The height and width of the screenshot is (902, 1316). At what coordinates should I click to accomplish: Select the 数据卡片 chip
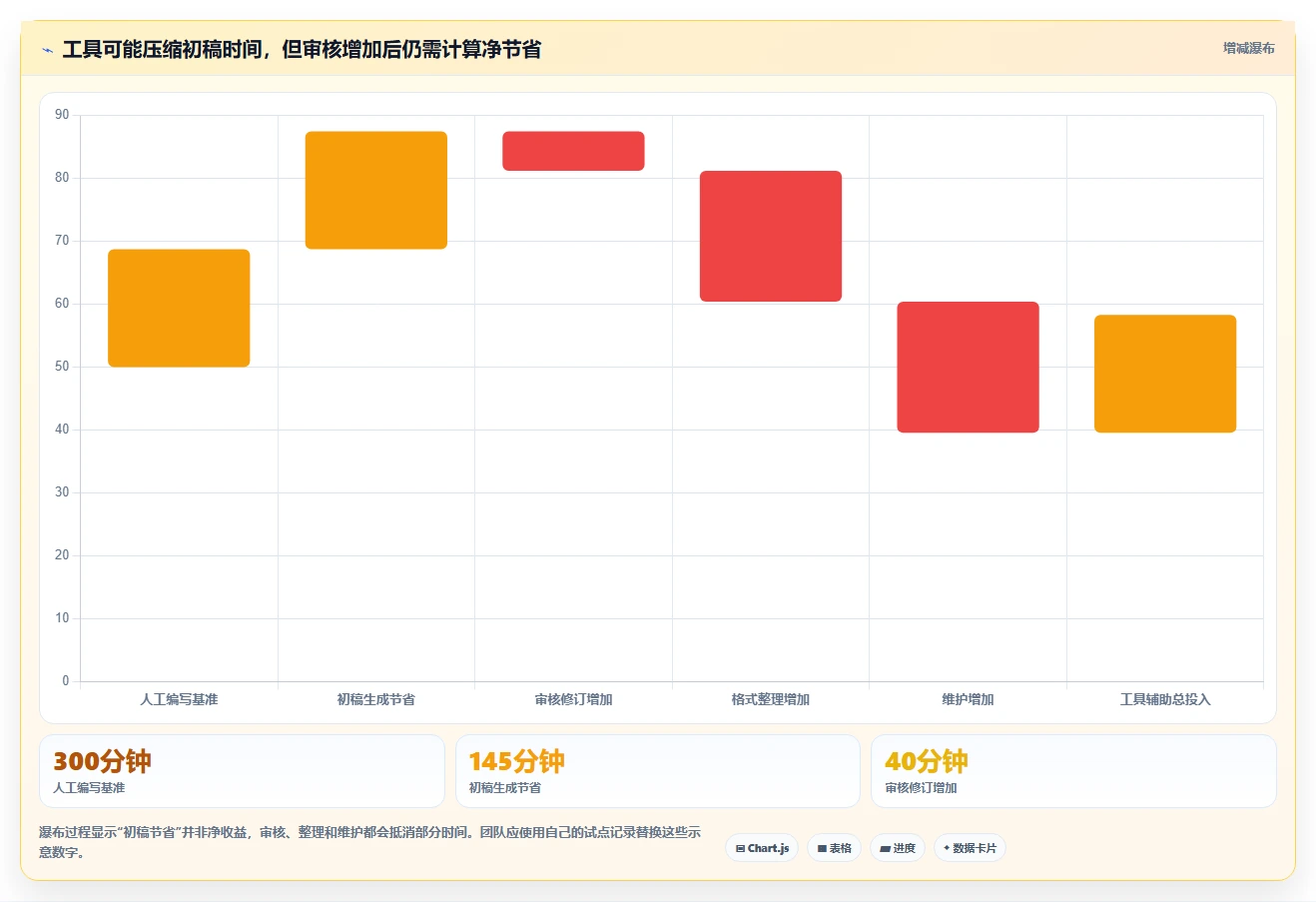(x=970, y=848)
